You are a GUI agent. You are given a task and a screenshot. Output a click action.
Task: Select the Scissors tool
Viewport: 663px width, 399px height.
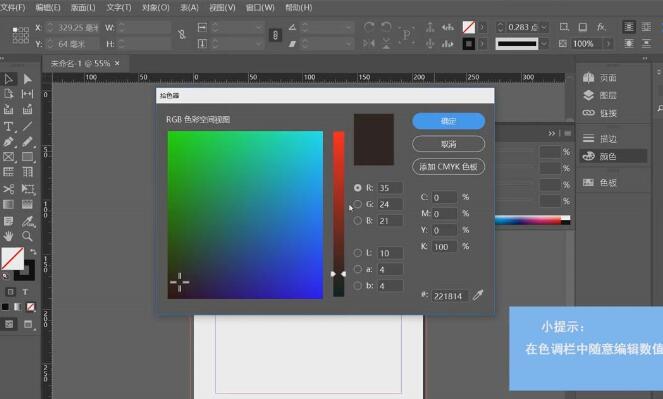pyautogui.click(x=8, y=189)
